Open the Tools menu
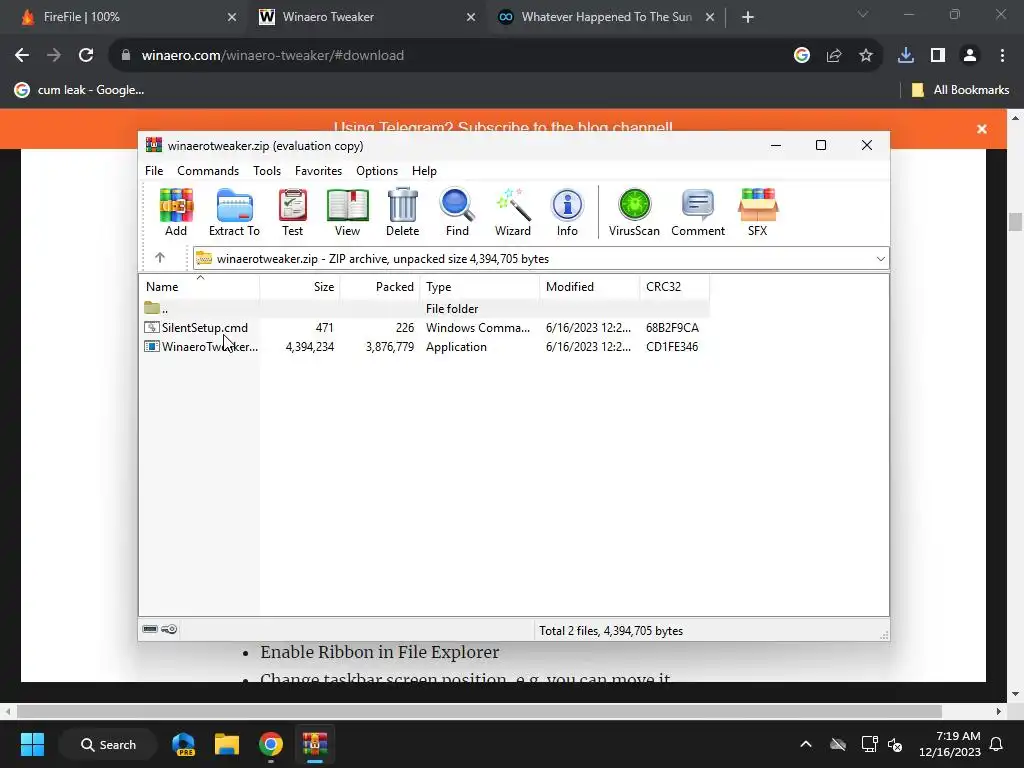The width and height of the screenshot is (1024, 768). (267, 170)
